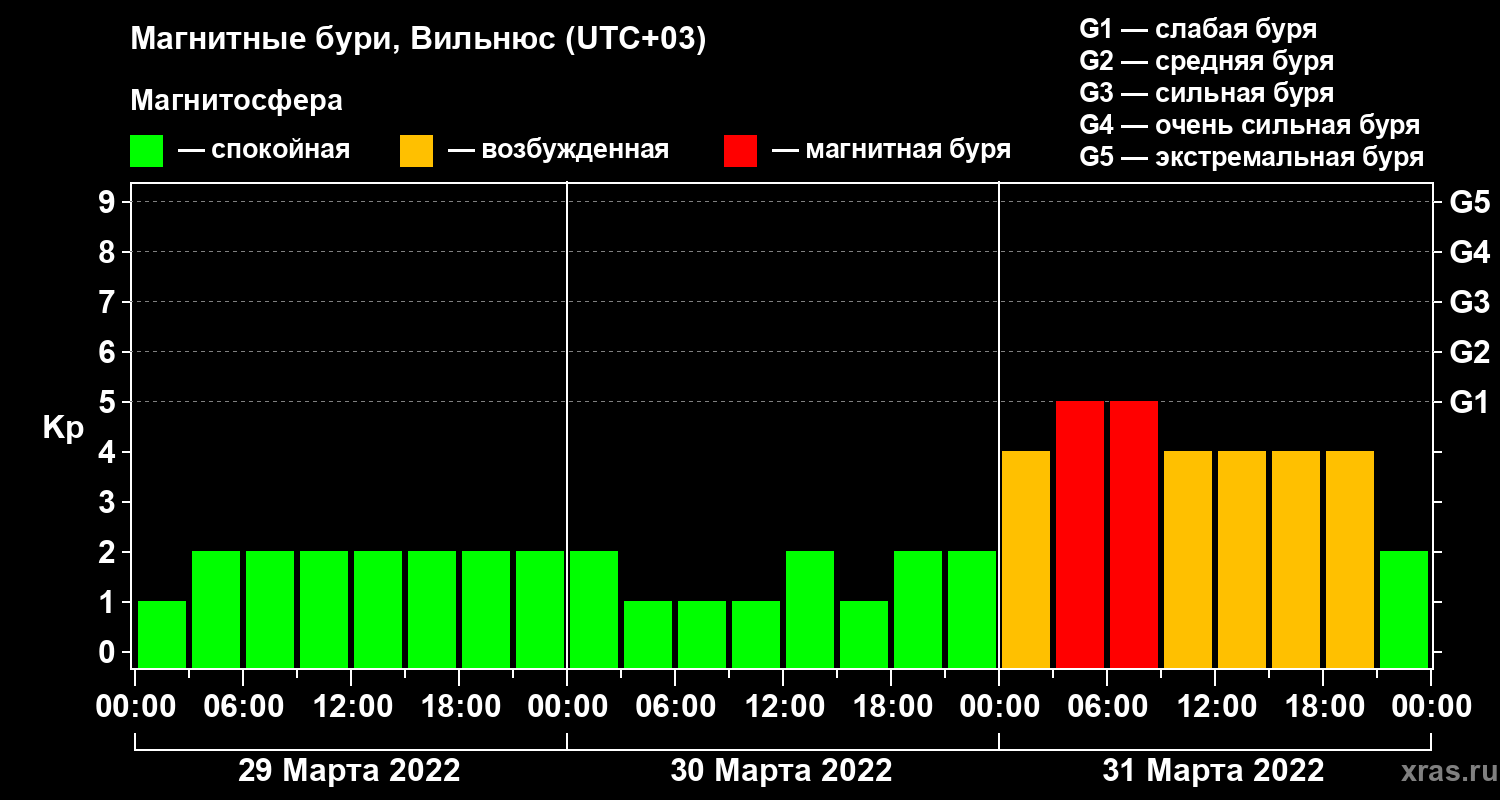Click the Kp 1 bar at 15:00–18:00 on 30 March
The height and width of the screenshot is (800, 1500).
[864, 634]
